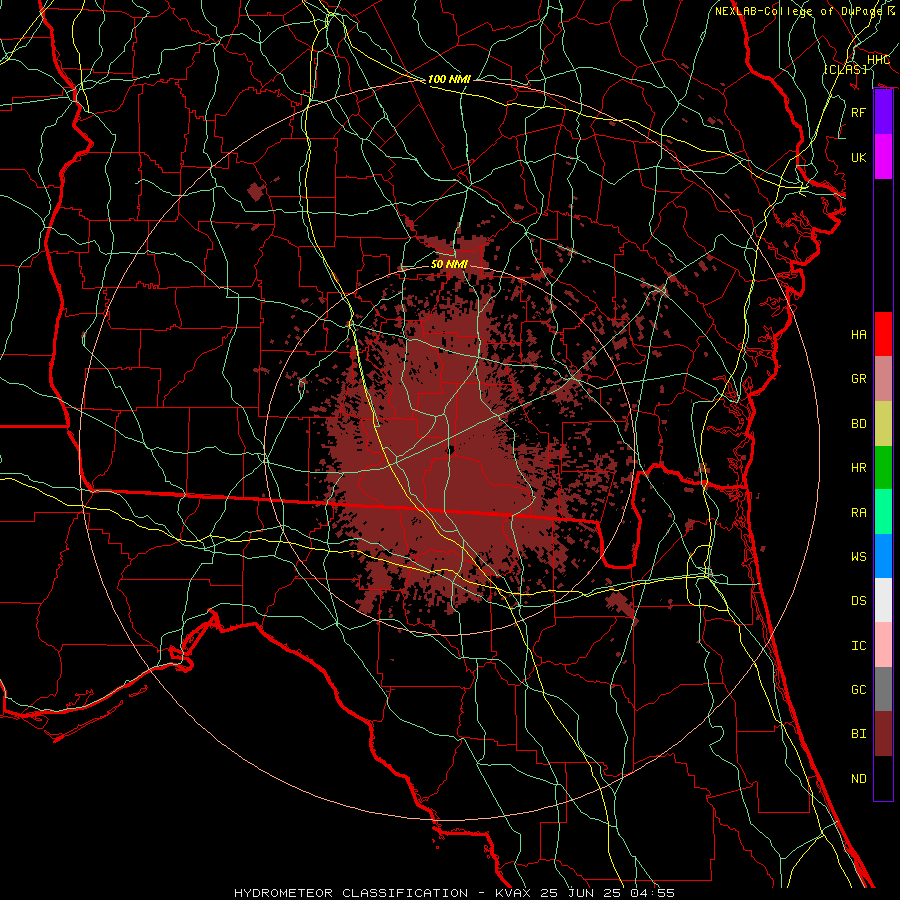Click the RA light green legend swatch
The height and width of the screenshot is (900, 900).
883,512
